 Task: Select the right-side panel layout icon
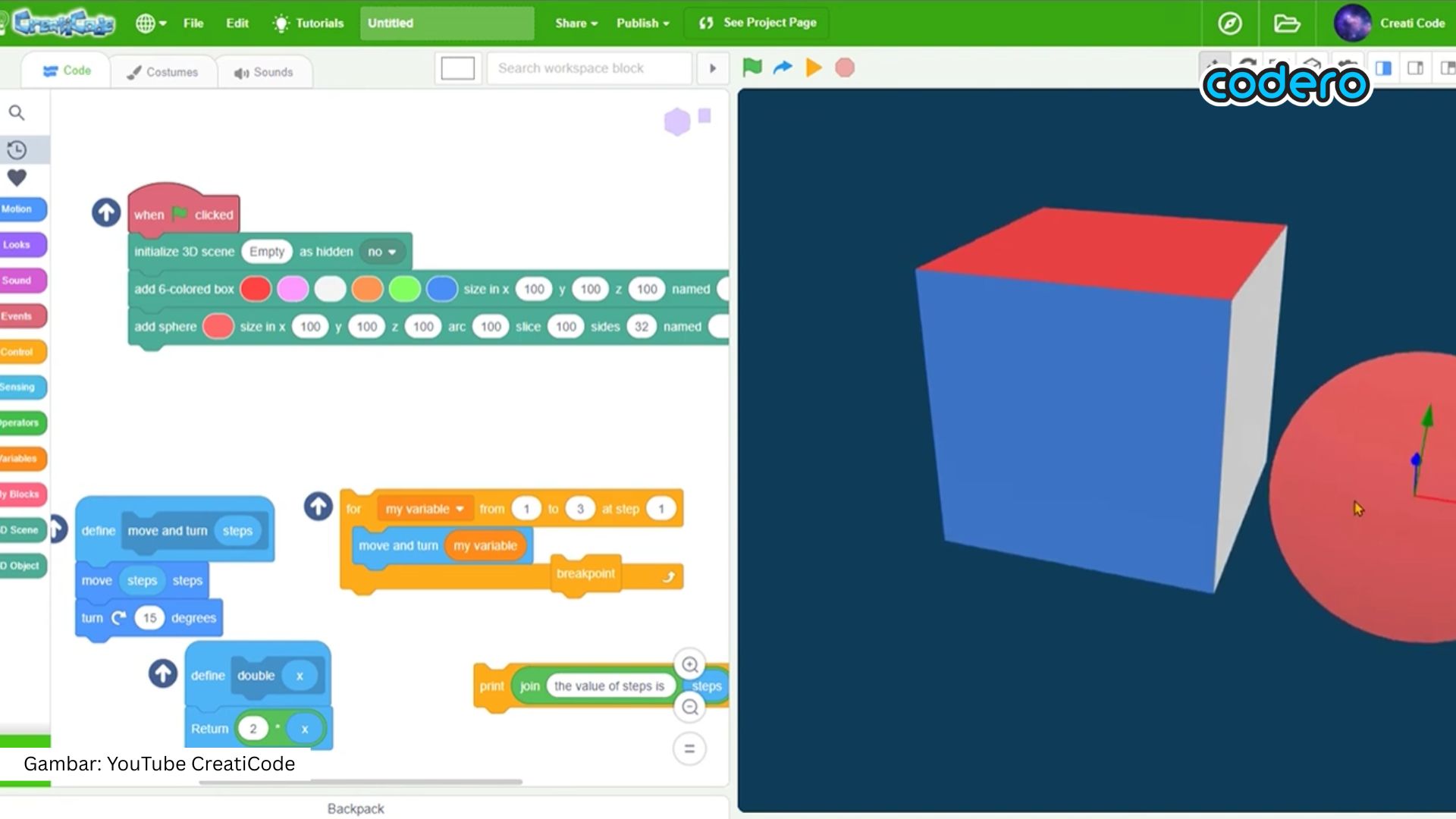click(1415, 68)
